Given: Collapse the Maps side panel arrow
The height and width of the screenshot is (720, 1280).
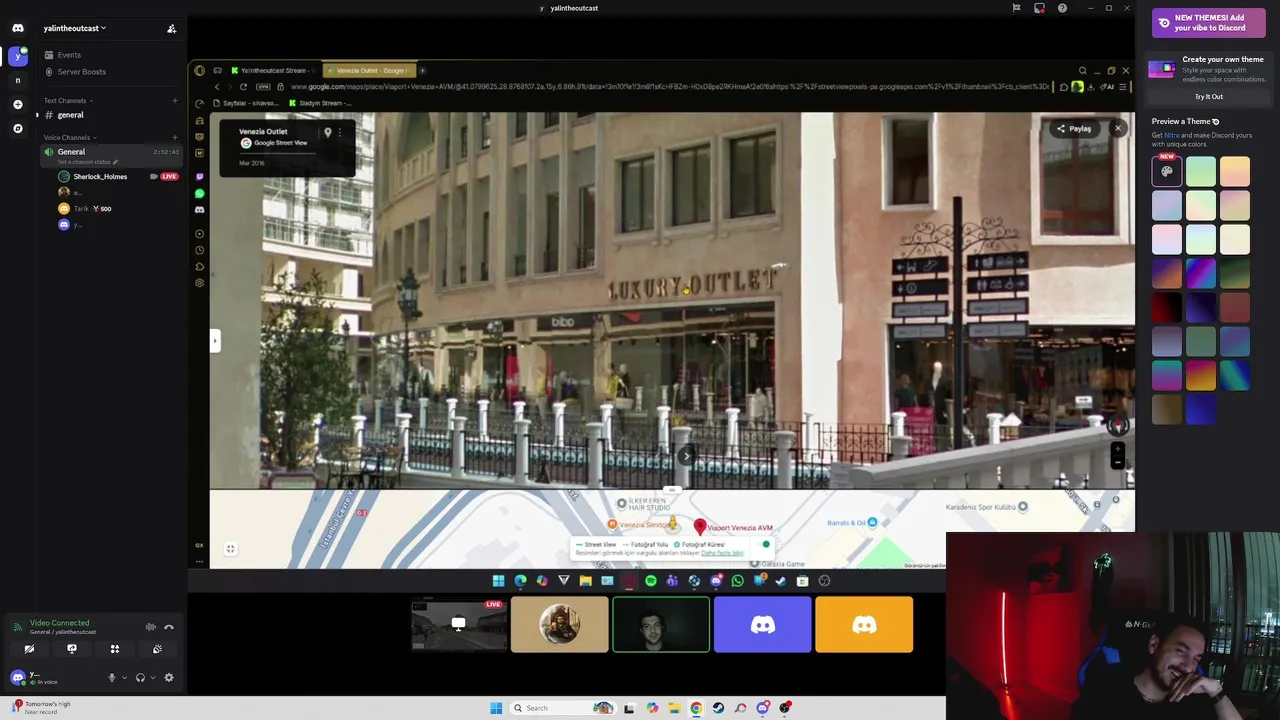Looking at the screenshot, I should click(x=214, y=341).
